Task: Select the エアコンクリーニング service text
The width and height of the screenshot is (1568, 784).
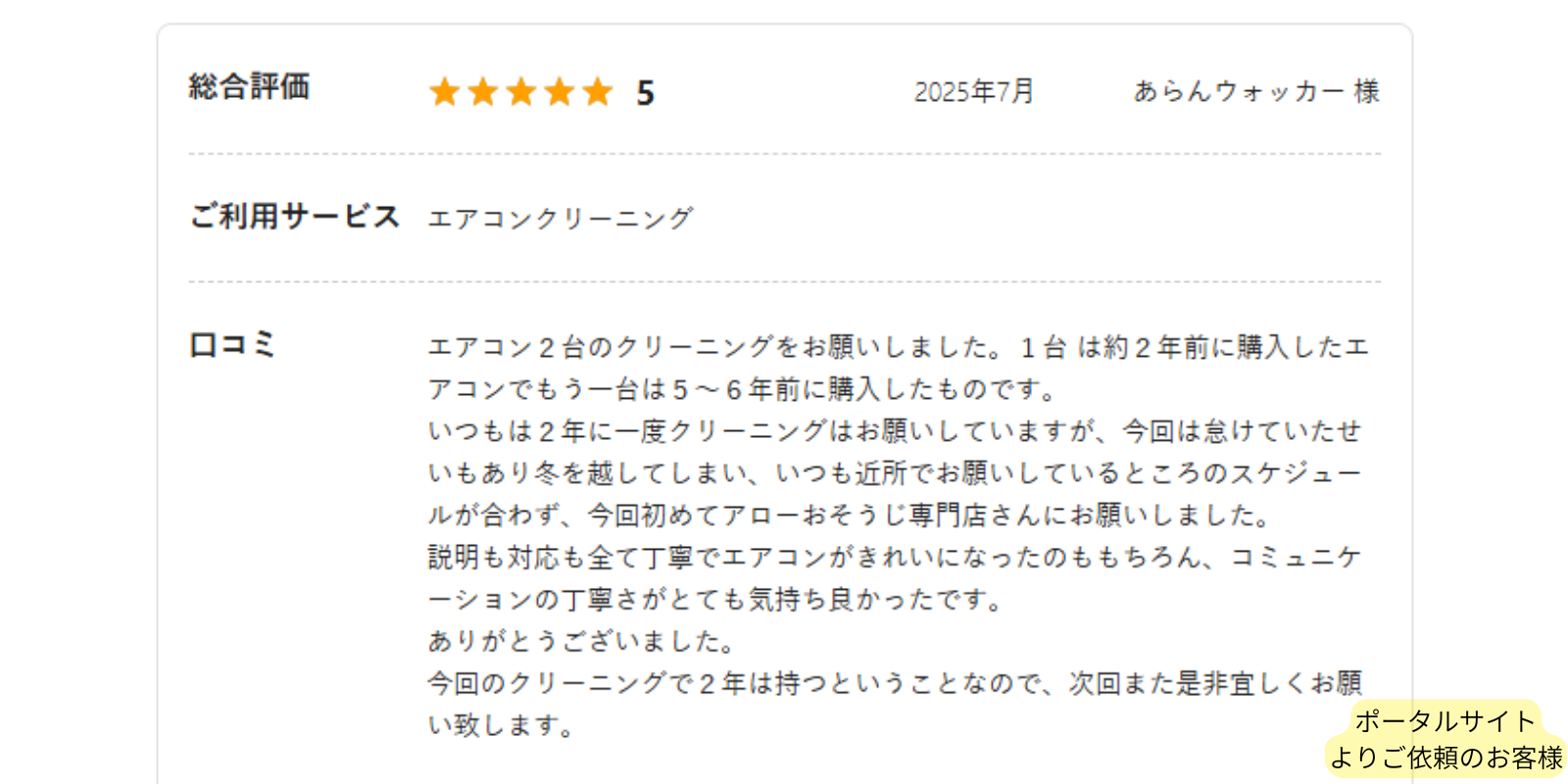Action: 560,218
